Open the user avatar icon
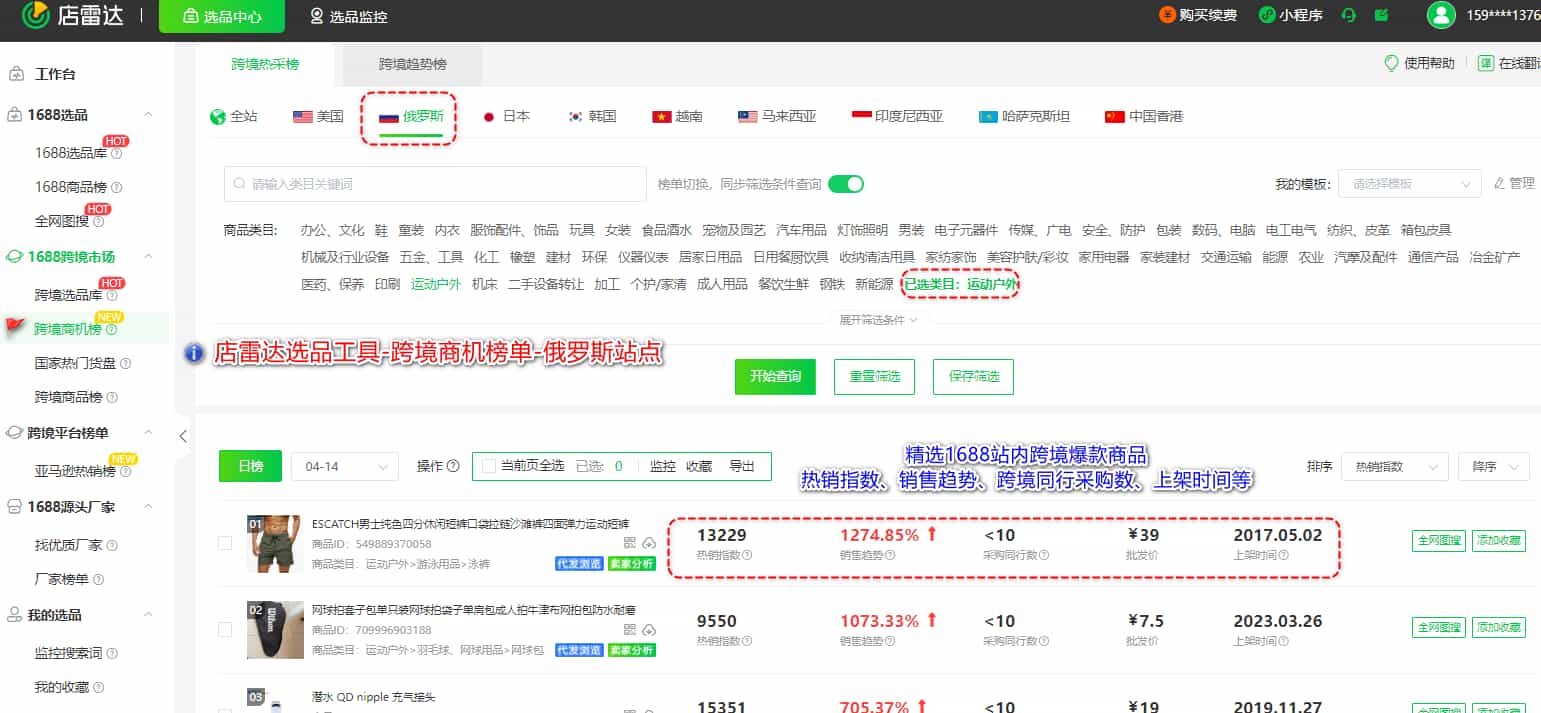The height and width of the screenshot is (713, 1541). click(1439, 16)
